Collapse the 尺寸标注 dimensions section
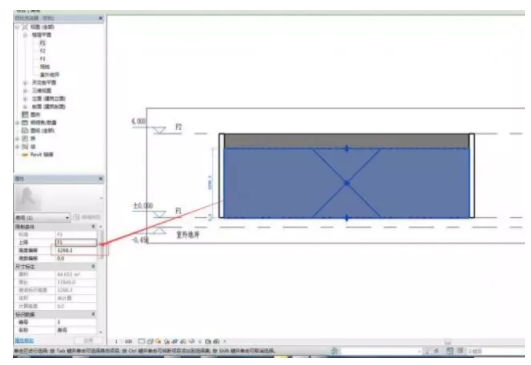Screen dimensions: 531x365 (x=93, y=267)
